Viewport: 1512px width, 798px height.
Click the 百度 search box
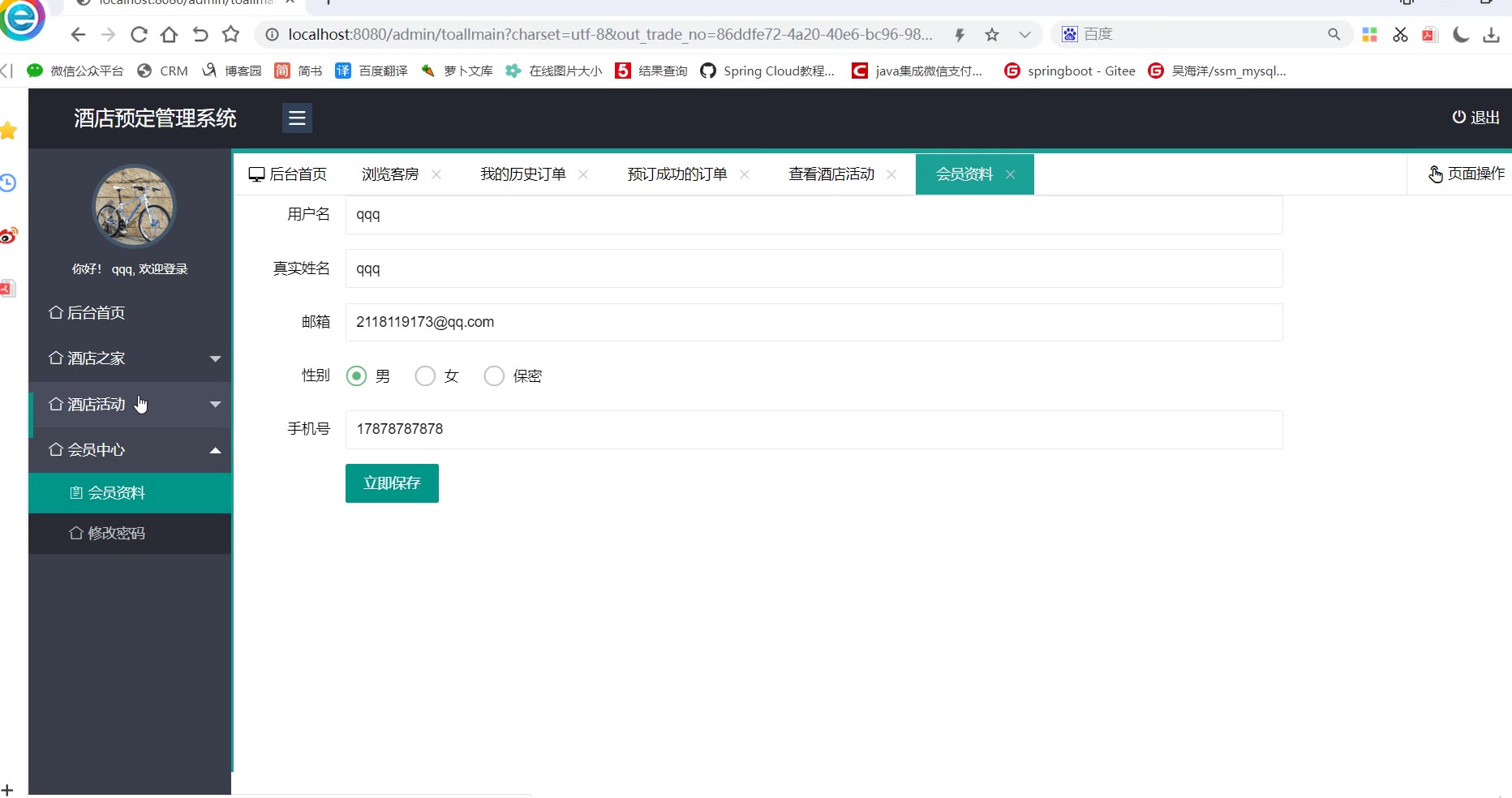point(1202,34)
